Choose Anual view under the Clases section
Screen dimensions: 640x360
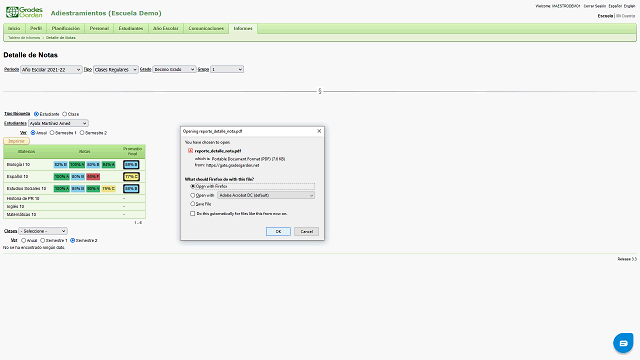[x=24, y=240]
